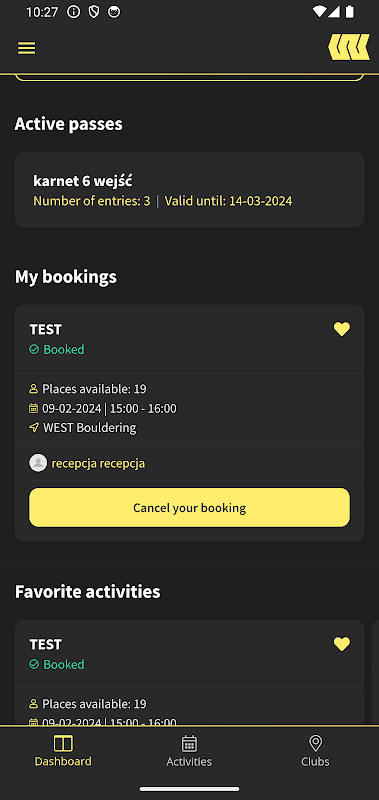Tap the yellow app logo

pos(349,47)
